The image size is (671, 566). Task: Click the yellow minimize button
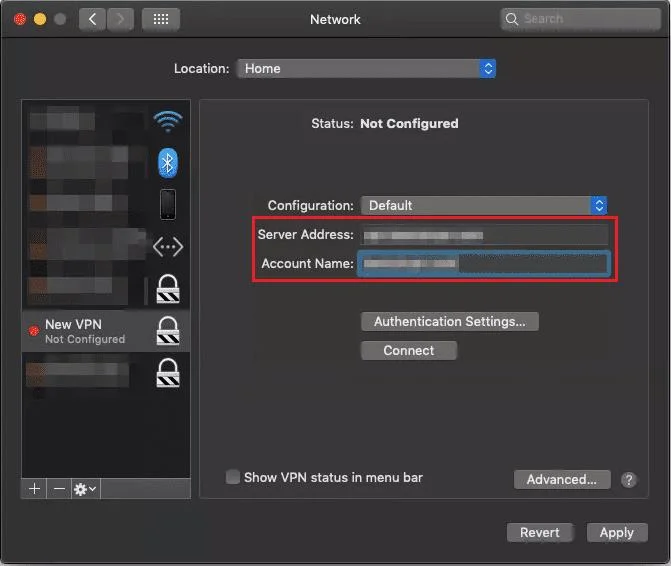point(40,19)
